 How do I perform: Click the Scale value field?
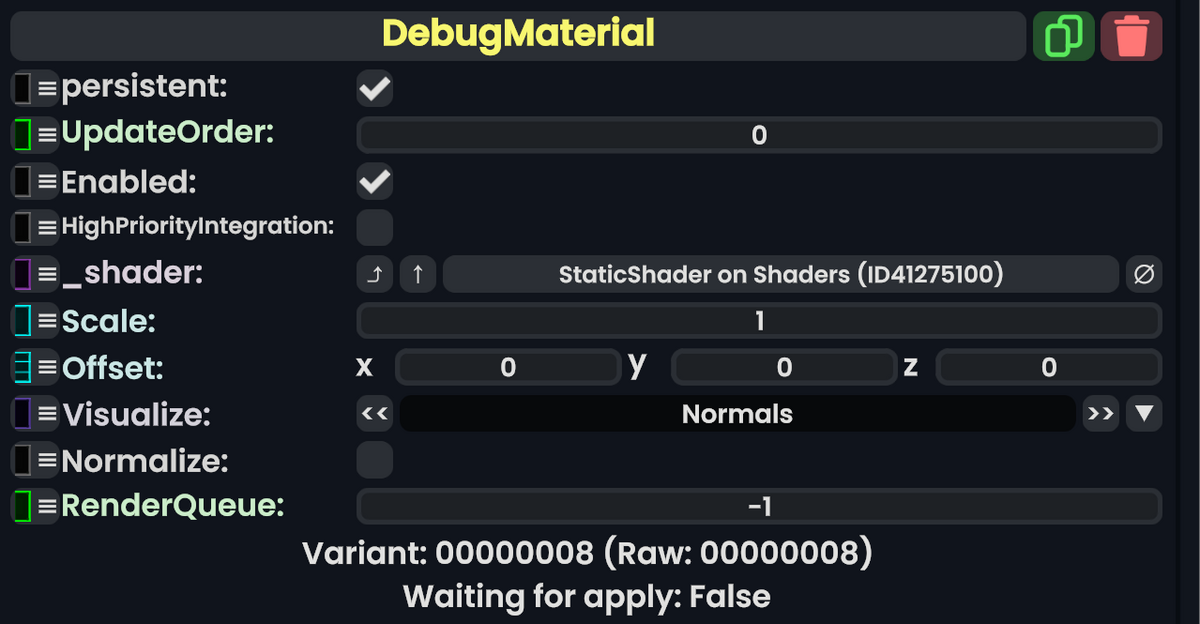click(758, 320)
